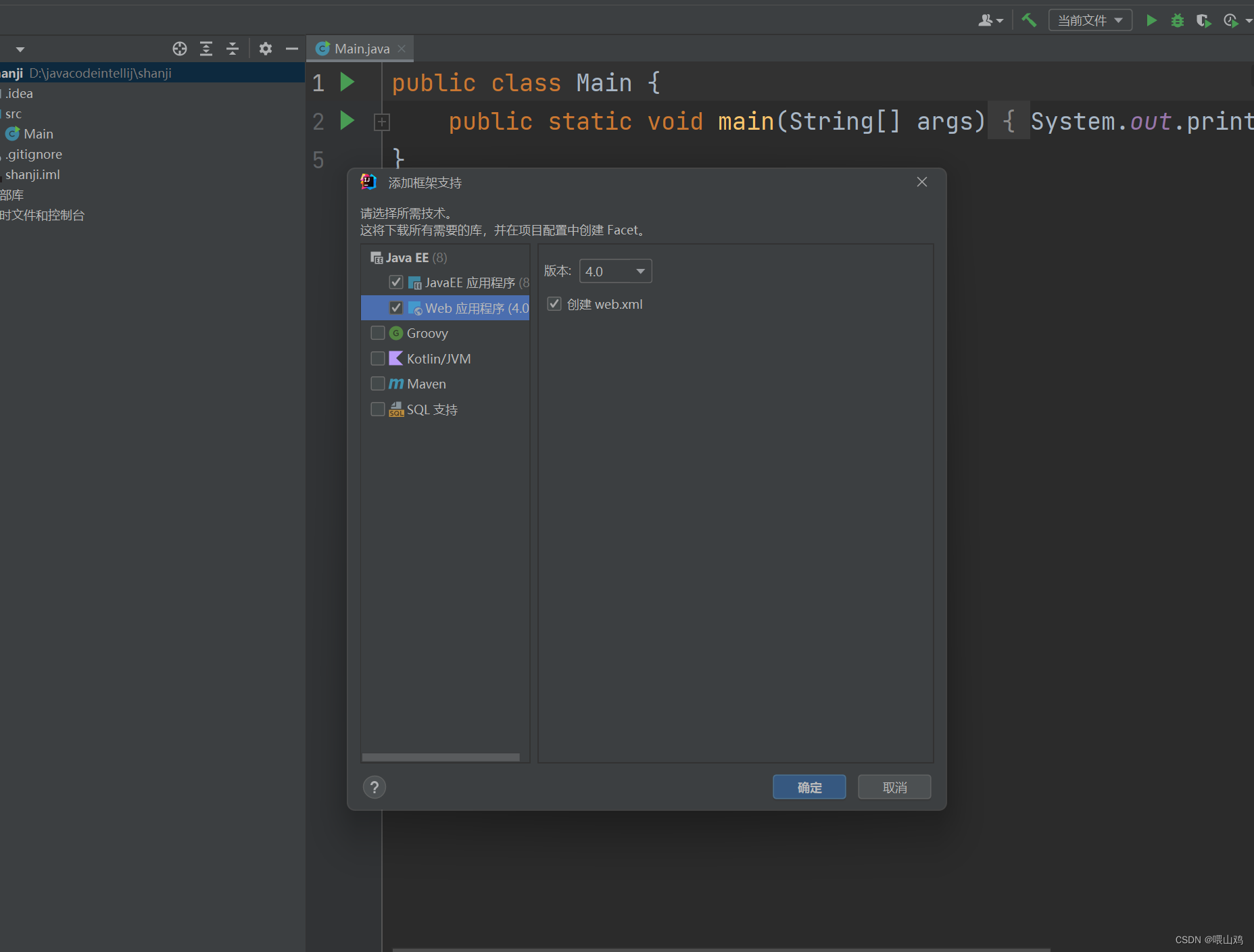
Task: Click the framework list horizontal scrollbar
Action: coord(441,757)
